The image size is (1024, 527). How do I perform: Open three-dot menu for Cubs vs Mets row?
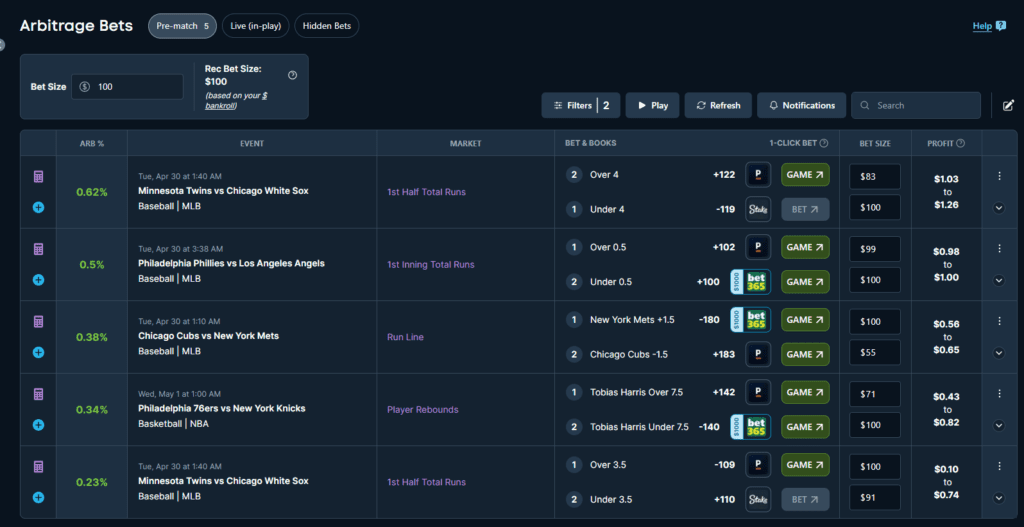pyautogui.click(x=999, y=321)
